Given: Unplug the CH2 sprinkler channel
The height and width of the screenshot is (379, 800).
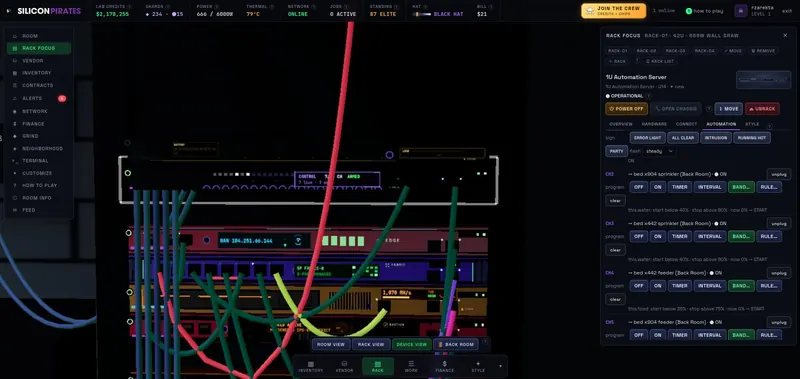Looking at the screenshot, I should coord(779,174).
